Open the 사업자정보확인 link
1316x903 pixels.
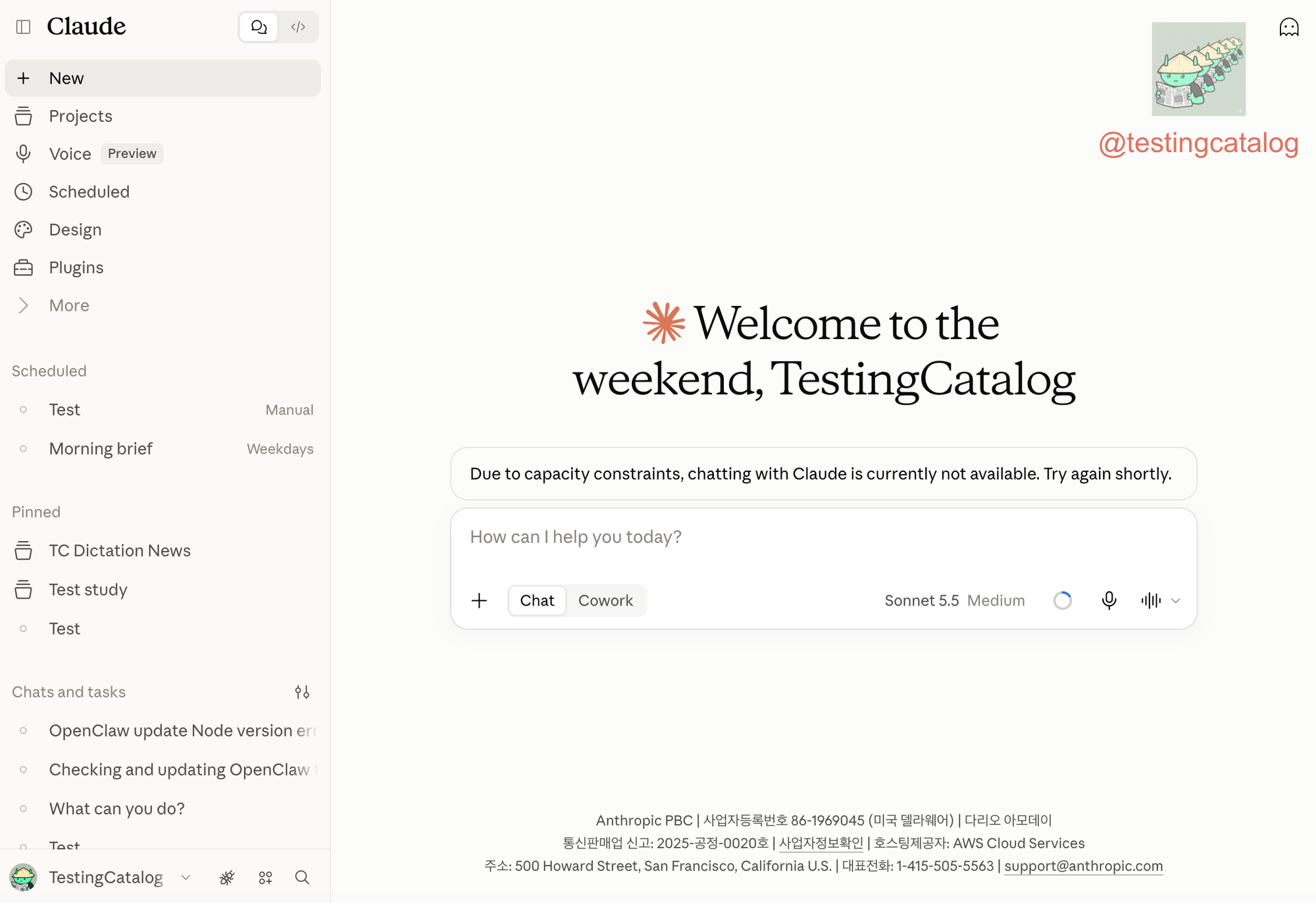click(x=821, y=843)
